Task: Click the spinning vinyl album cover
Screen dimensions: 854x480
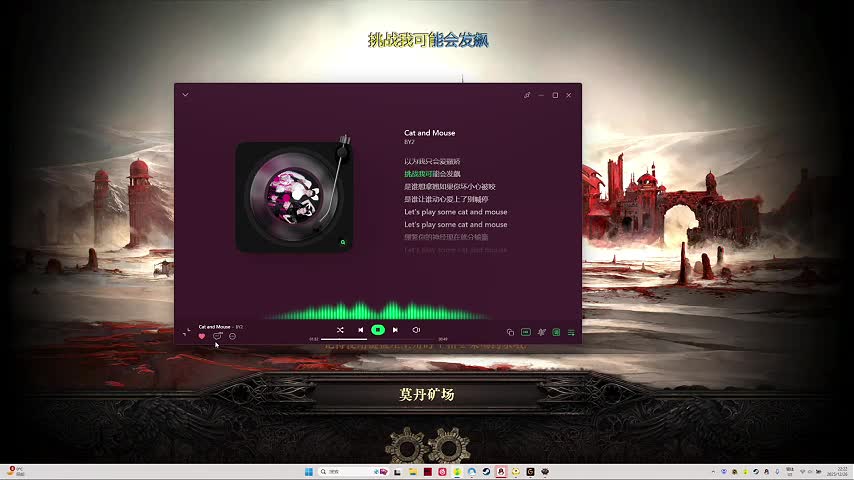Action: point(294,196)
